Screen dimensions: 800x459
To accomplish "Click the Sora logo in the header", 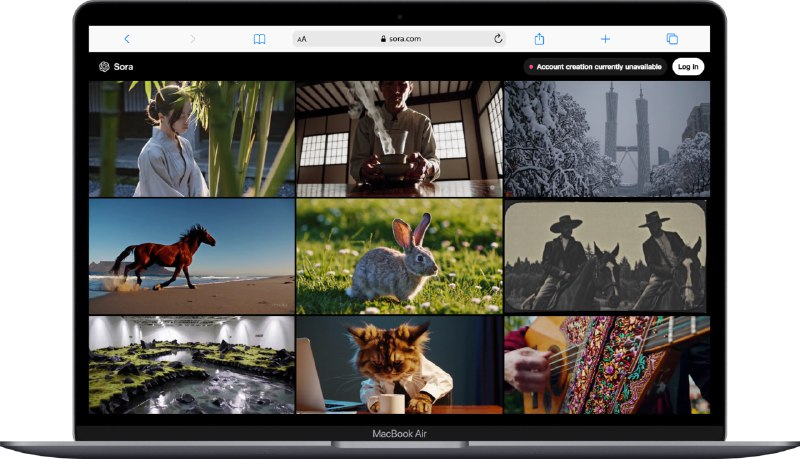I will click(116, 67).
